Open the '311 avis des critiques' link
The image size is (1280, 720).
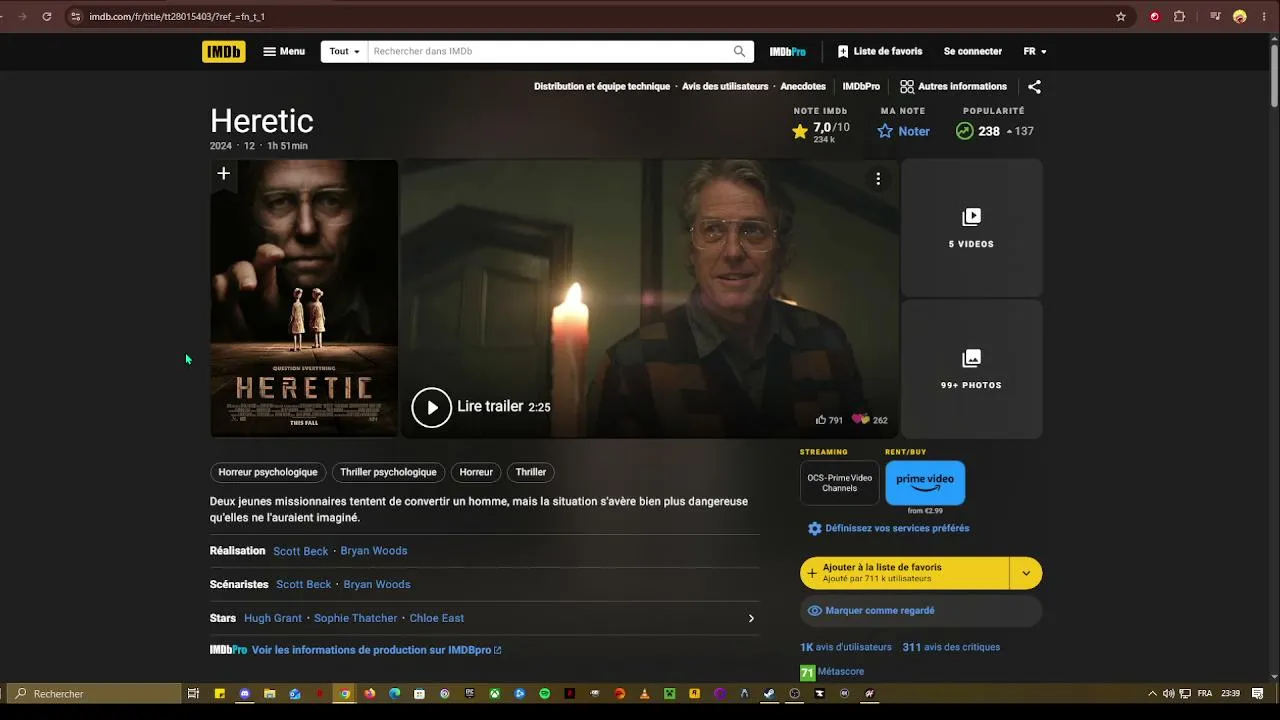(951, 647)
